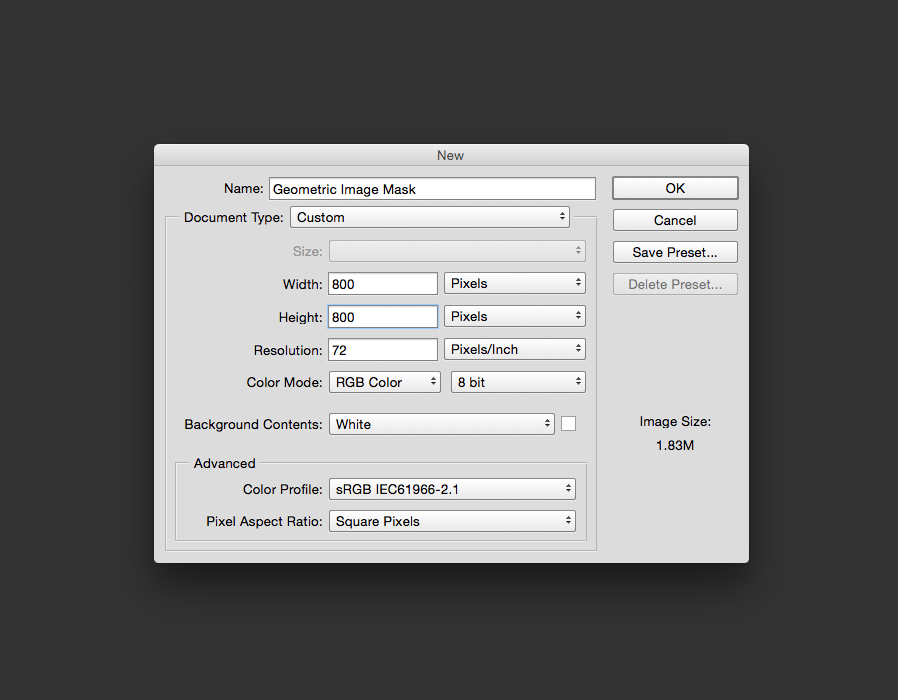Click the Resolution value field
Screen dimensions: 898x700
383,350
